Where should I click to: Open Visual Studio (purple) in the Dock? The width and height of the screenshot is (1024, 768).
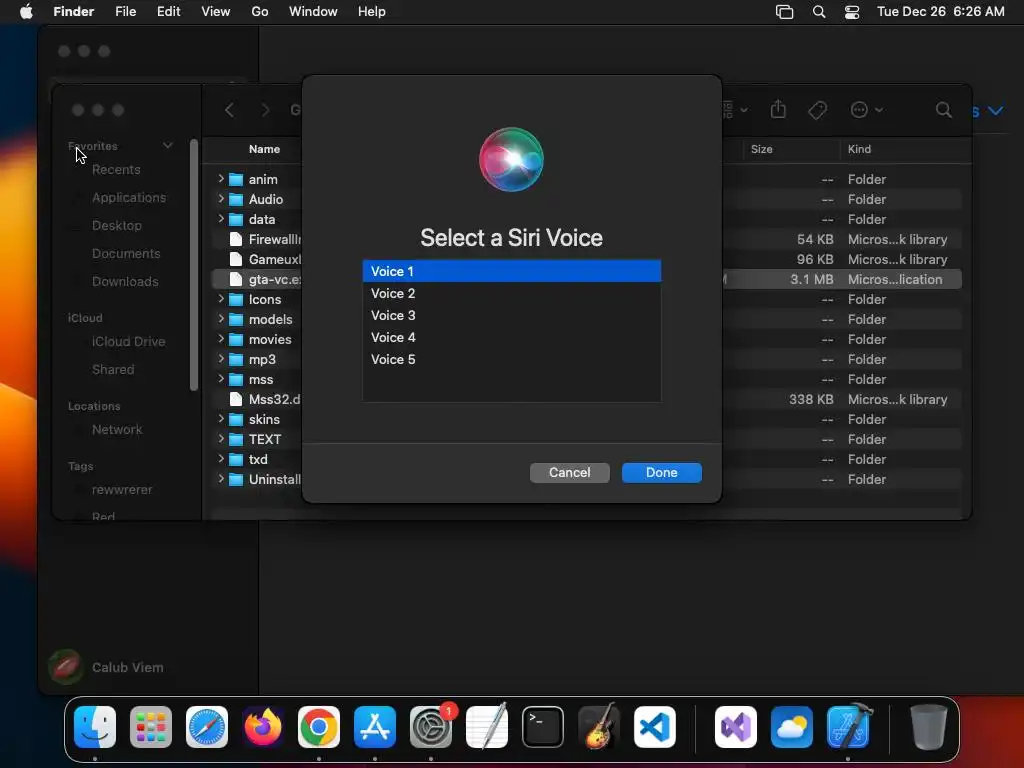click(736, 727)
